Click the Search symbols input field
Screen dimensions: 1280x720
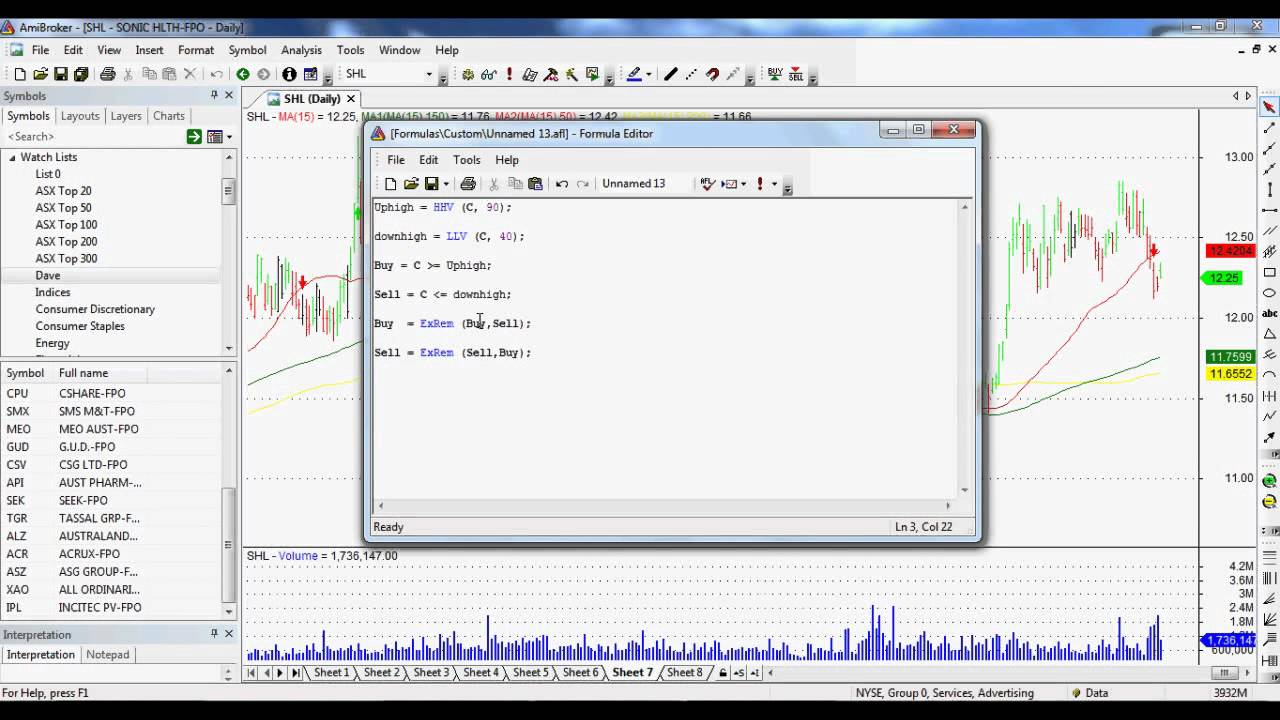pyautogui.click(x=92, y=136)
